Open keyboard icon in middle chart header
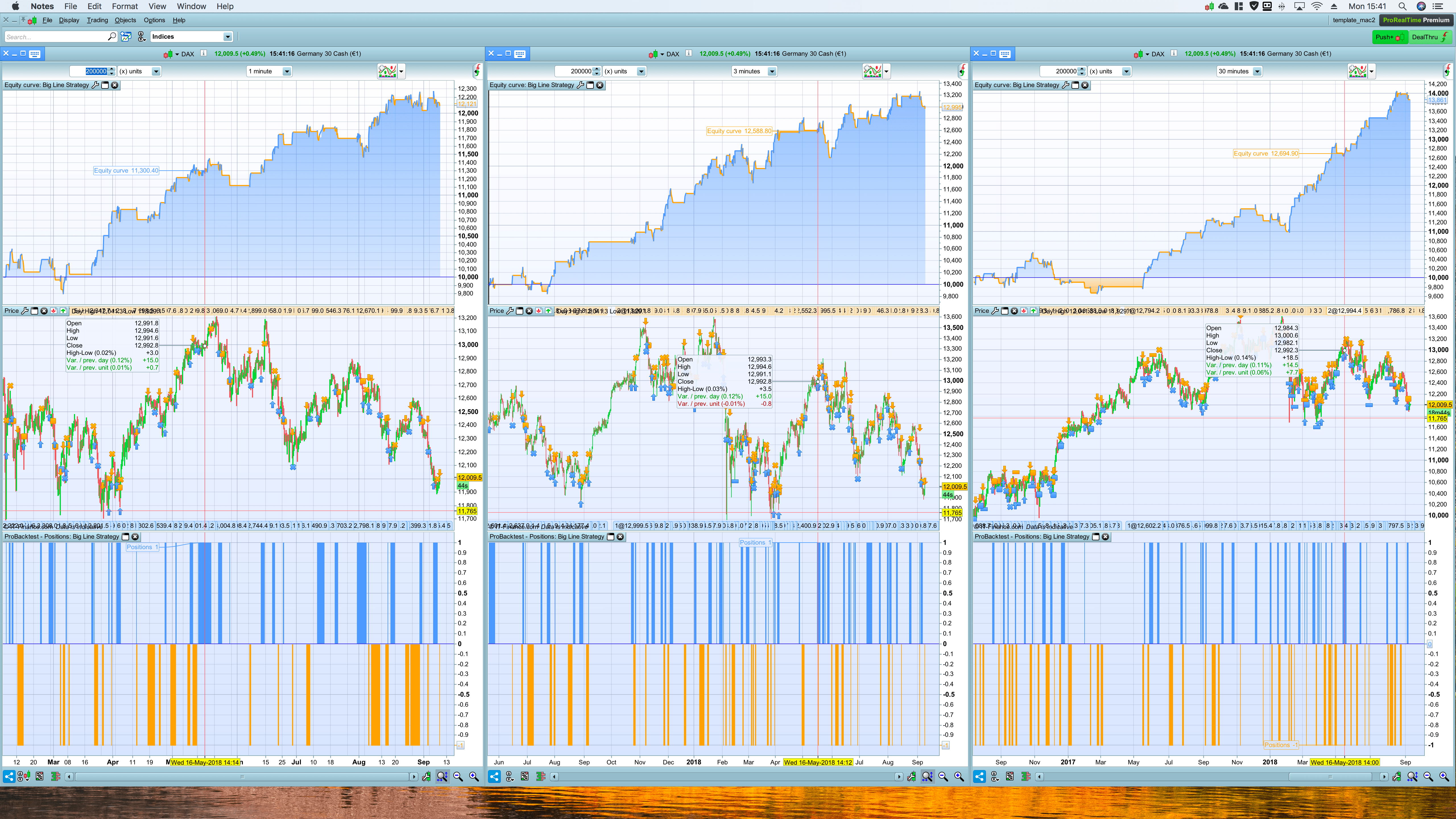 tap(520, 54)
